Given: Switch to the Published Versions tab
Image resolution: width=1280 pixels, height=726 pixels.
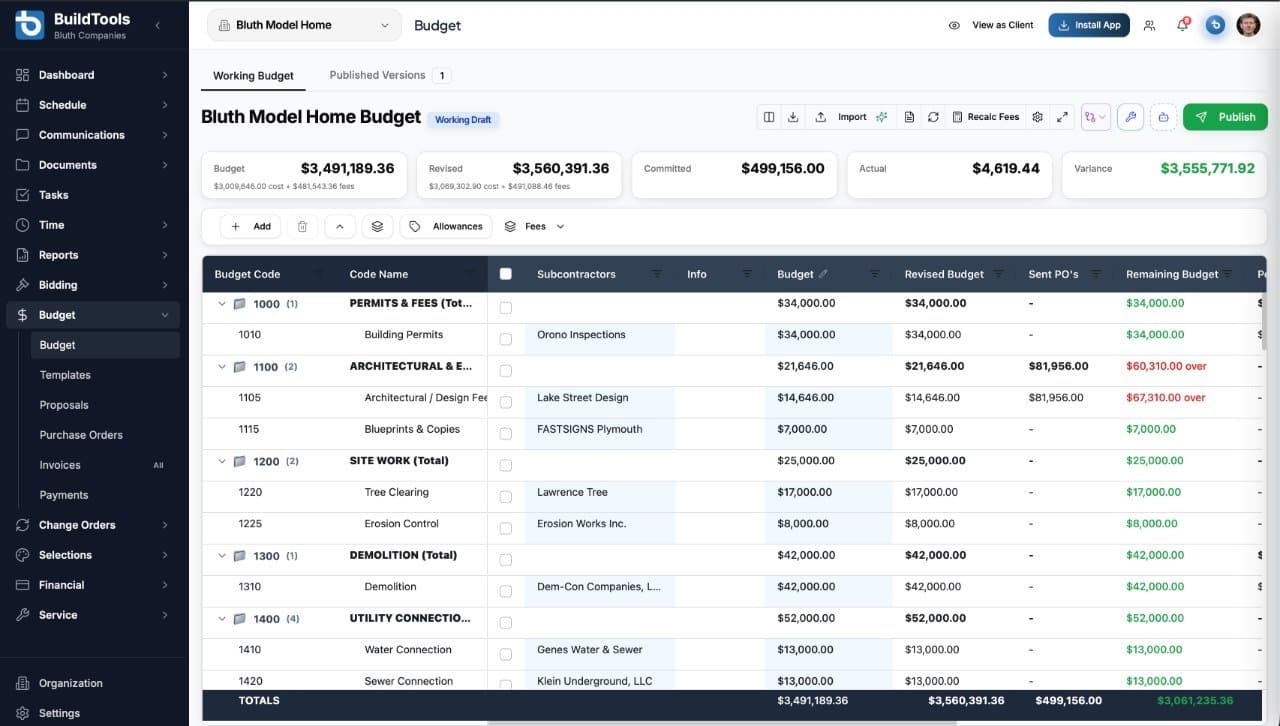Looking at the screenshot, I should pyautogui.click(x=389, y=75).
